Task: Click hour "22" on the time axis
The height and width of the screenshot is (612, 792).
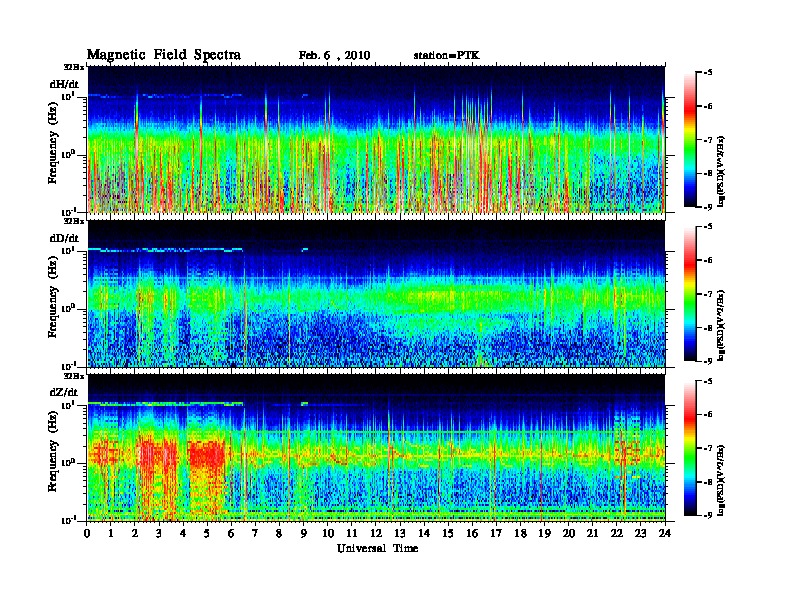Action: point(617,534)
